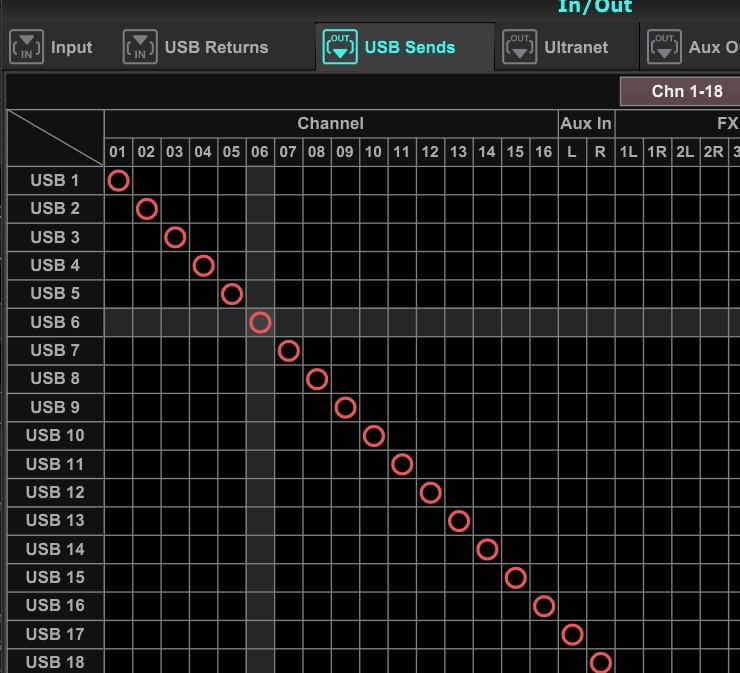Image resolution: width=740 pixels, height=673 pixels.
Task: Select the USB Sends tab label
Action: point(410,47)
